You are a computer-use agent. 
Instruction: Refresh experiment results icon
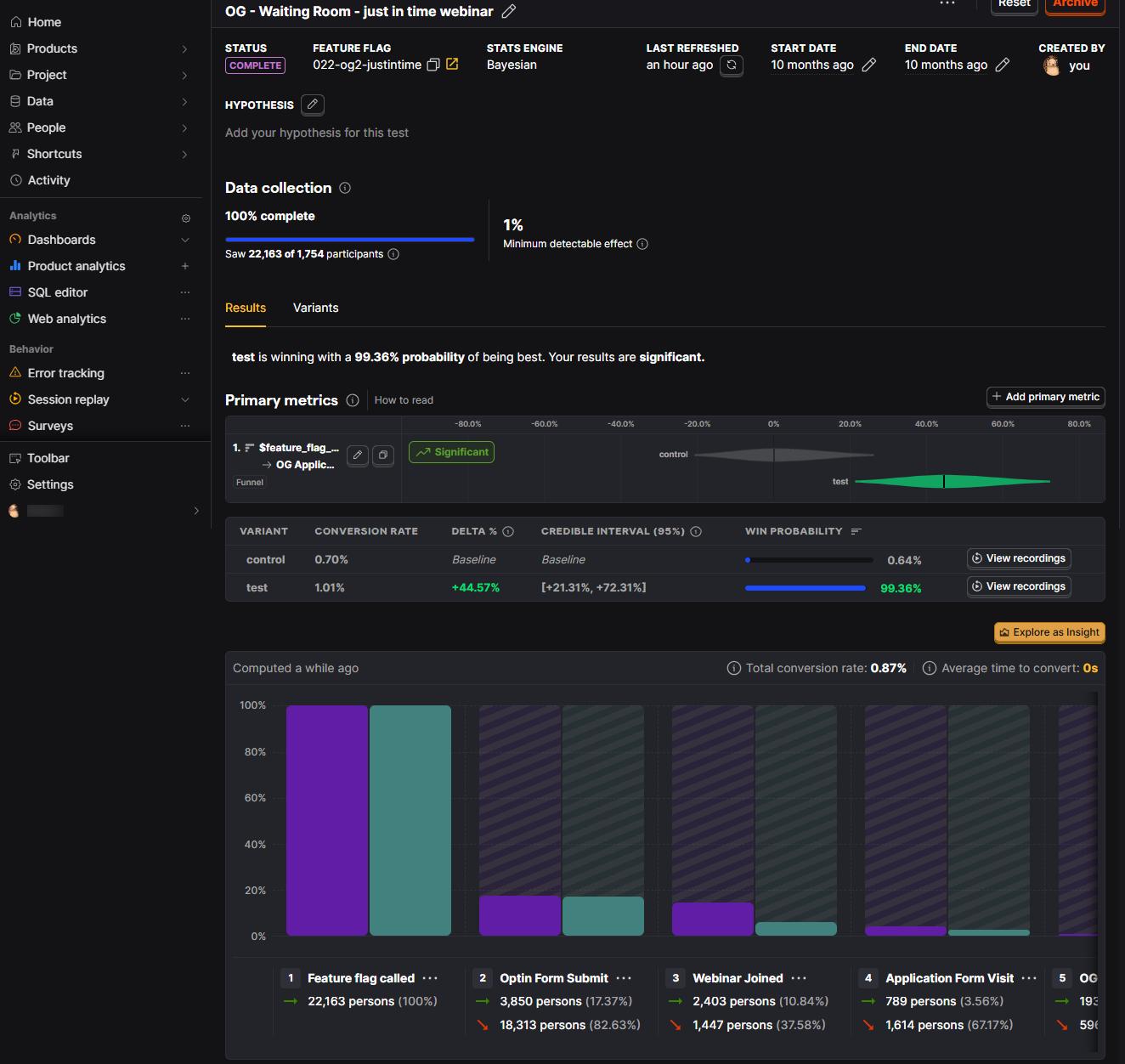(732, 65)
